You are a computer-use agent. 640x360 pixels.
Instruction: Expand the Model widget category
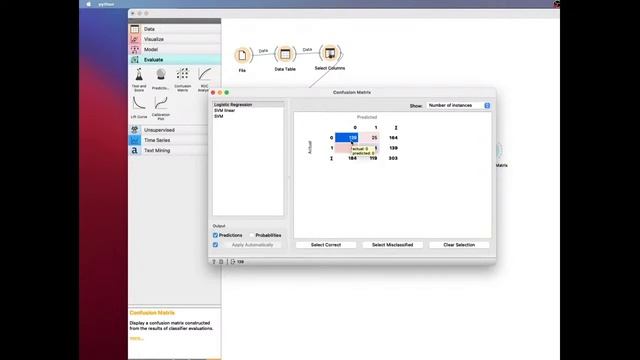tap(175, 49)
